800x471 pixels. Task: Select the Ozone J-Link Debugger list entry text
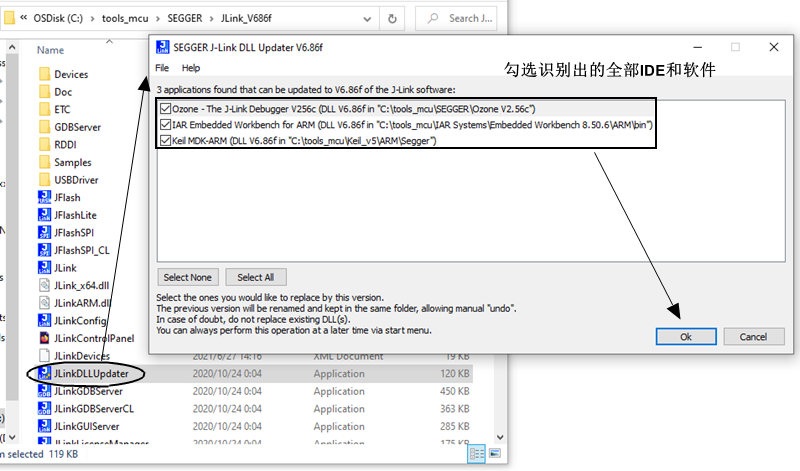[354, 109]
